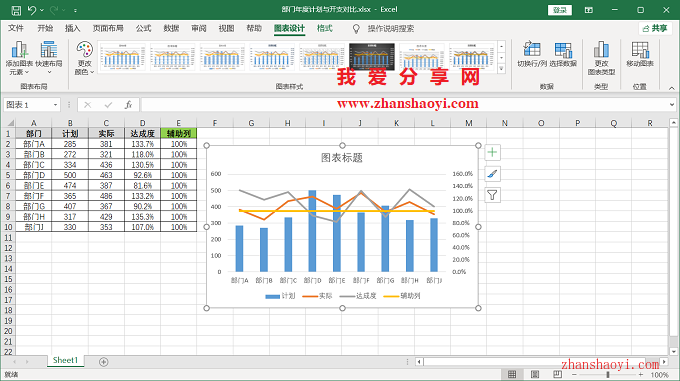Select row 1 header

point(8,134)
